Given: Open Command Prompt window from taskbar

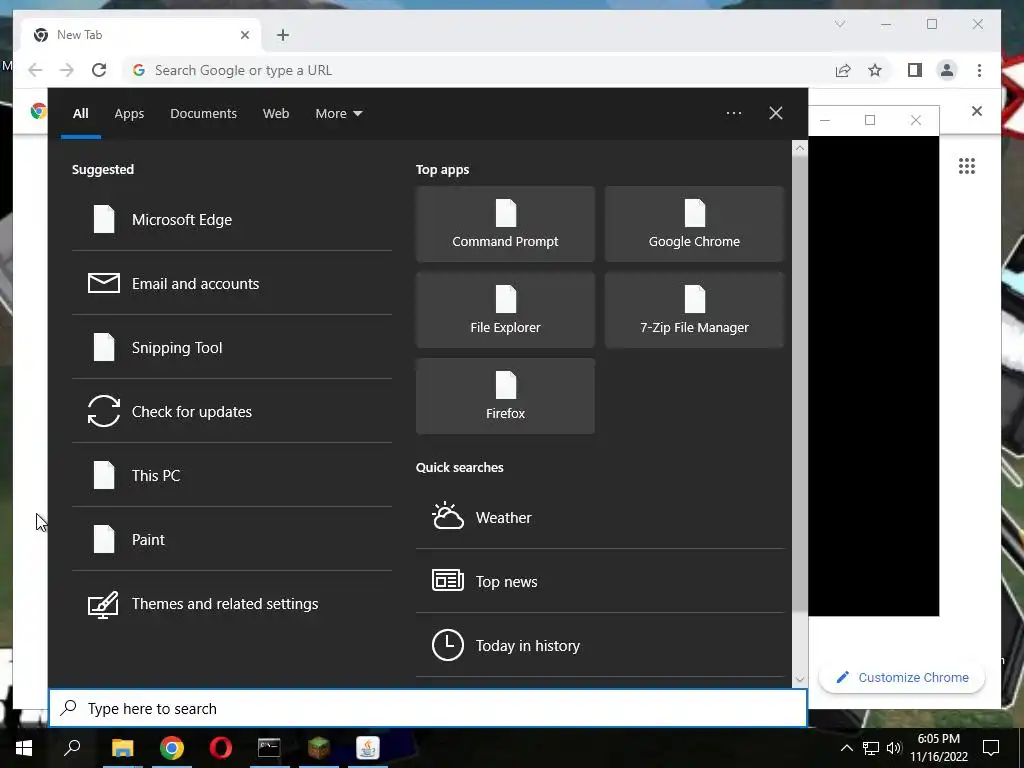Looking at the screenshot, I should pos(269,748).
